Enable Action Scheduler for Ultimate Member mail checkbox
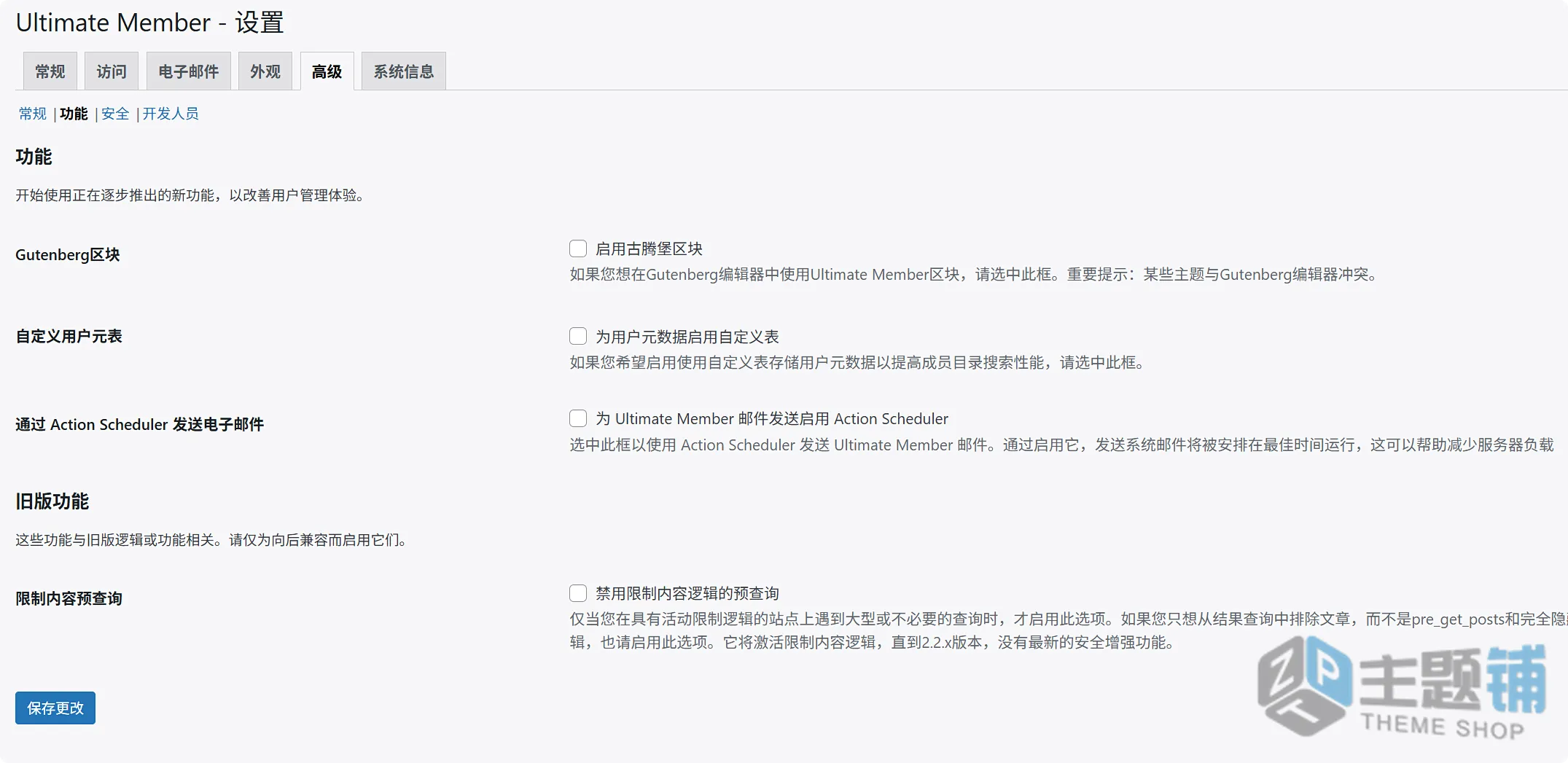 578,418
